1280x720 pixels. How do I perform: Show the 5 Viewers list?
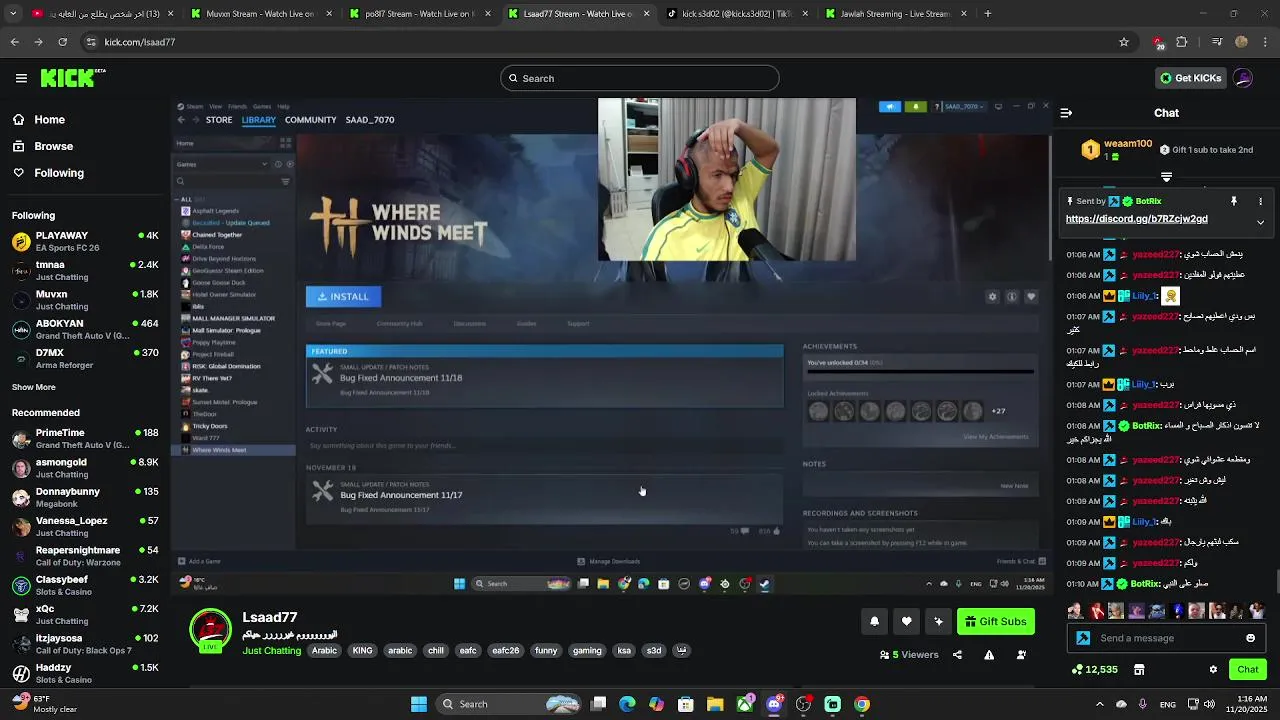point(909,655)
